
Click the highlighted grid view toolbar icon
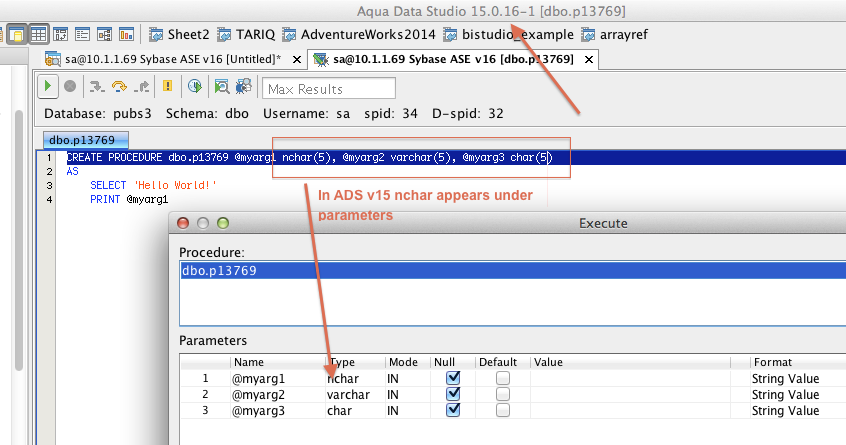pos(38,35)
